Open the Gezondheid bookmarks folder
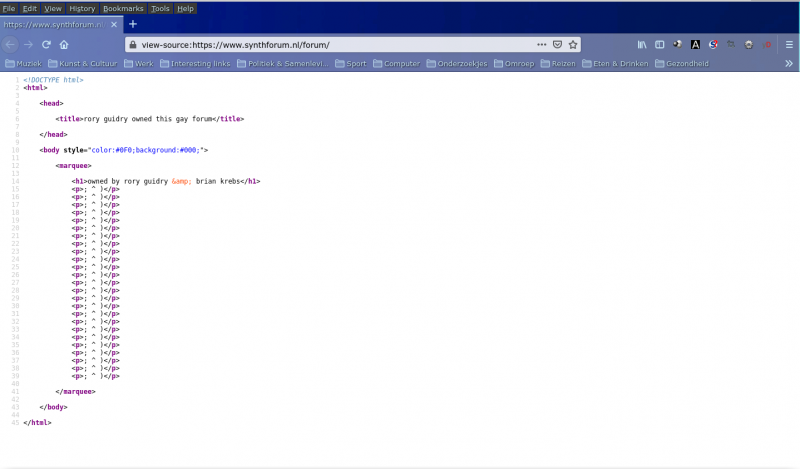Screen dimensions: 800x469 pyautogui.click(x=682, y=64)
